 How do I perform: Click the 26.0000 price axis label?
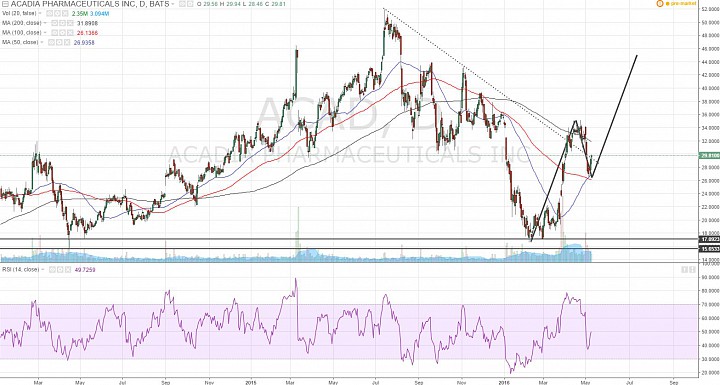[x=710, y=181]
